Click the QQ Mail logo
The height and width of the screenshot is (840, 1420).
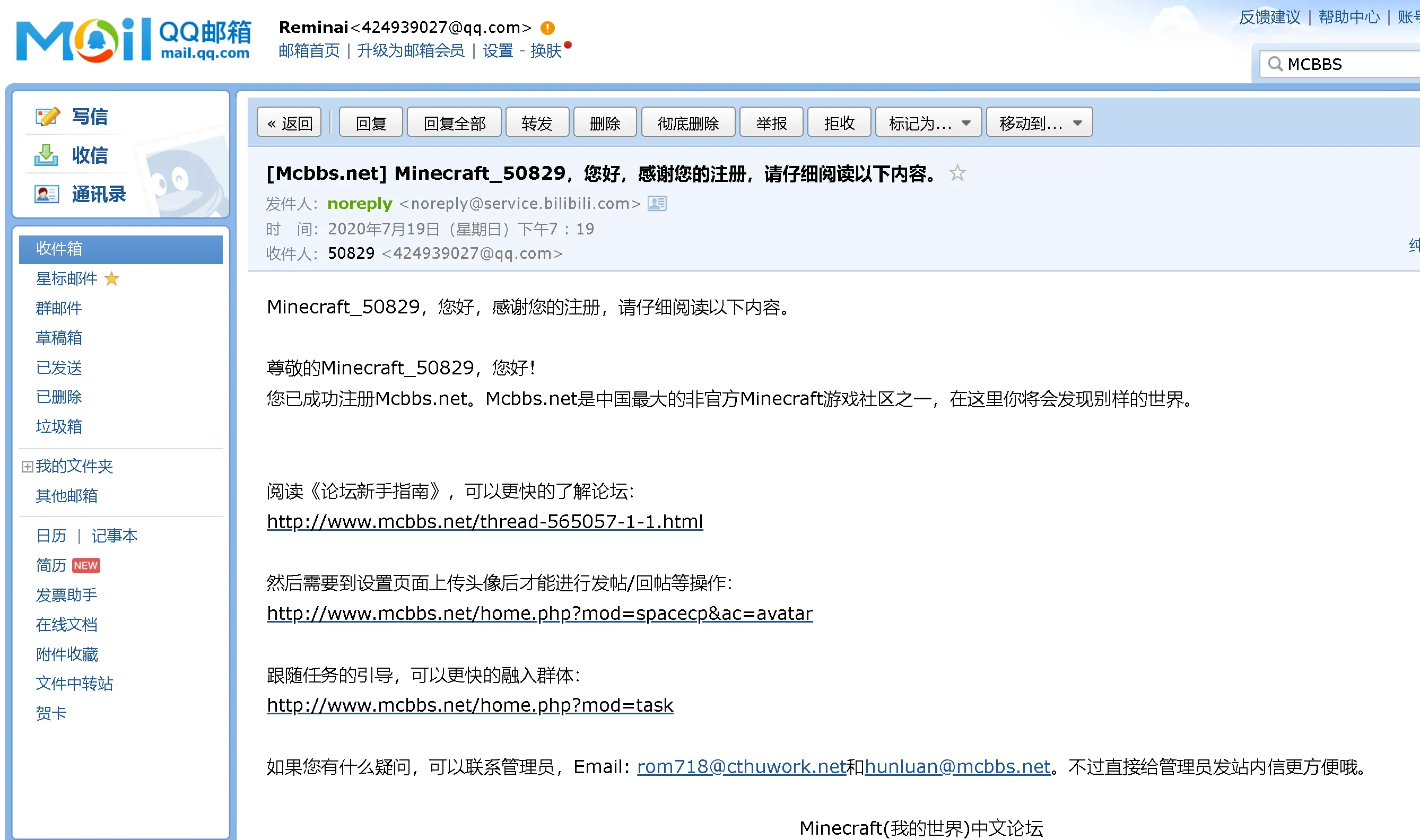click(x=134, y=40)
